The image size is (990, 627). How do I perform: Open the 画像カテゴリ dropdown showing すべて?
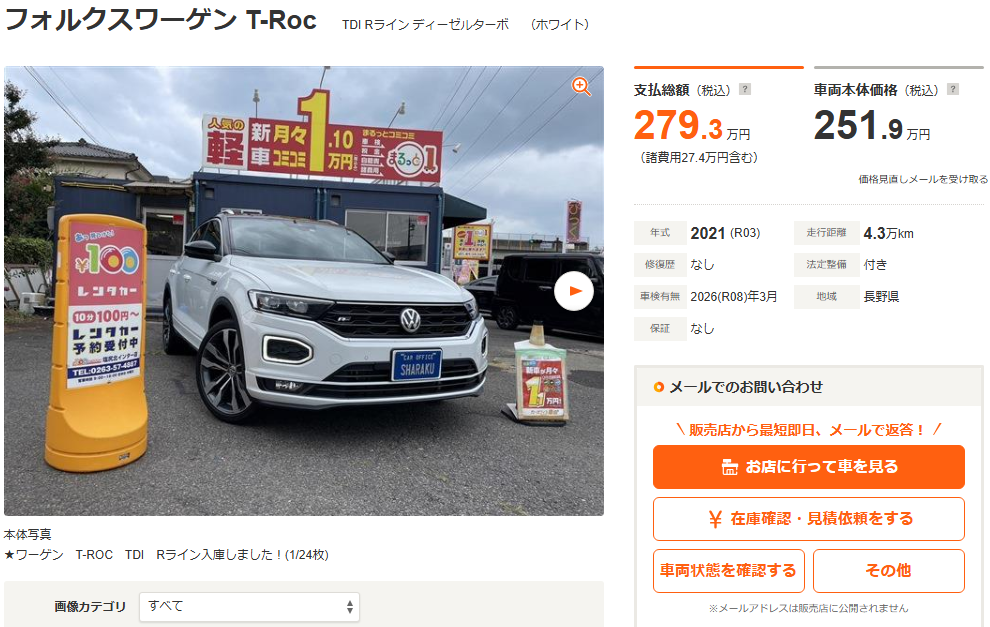tap(249, 607)
